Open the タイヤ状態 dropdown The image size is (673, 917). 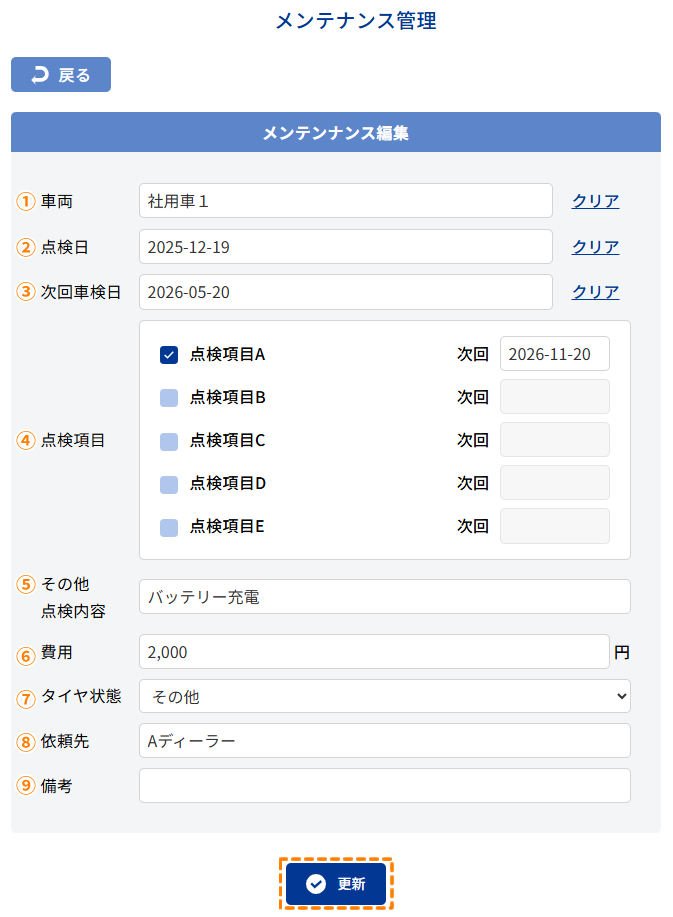(384, 696)
